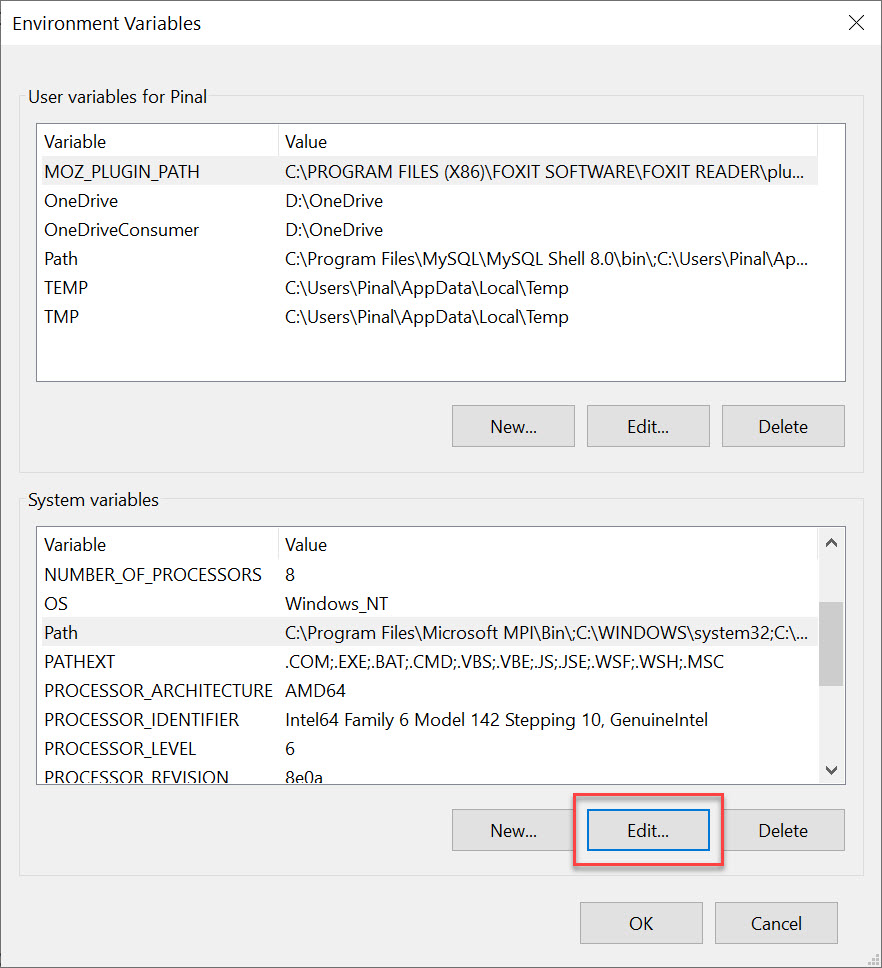Click Value column header in user variables
The height and width of the screenshot is (968, 882).
point(548,141)
